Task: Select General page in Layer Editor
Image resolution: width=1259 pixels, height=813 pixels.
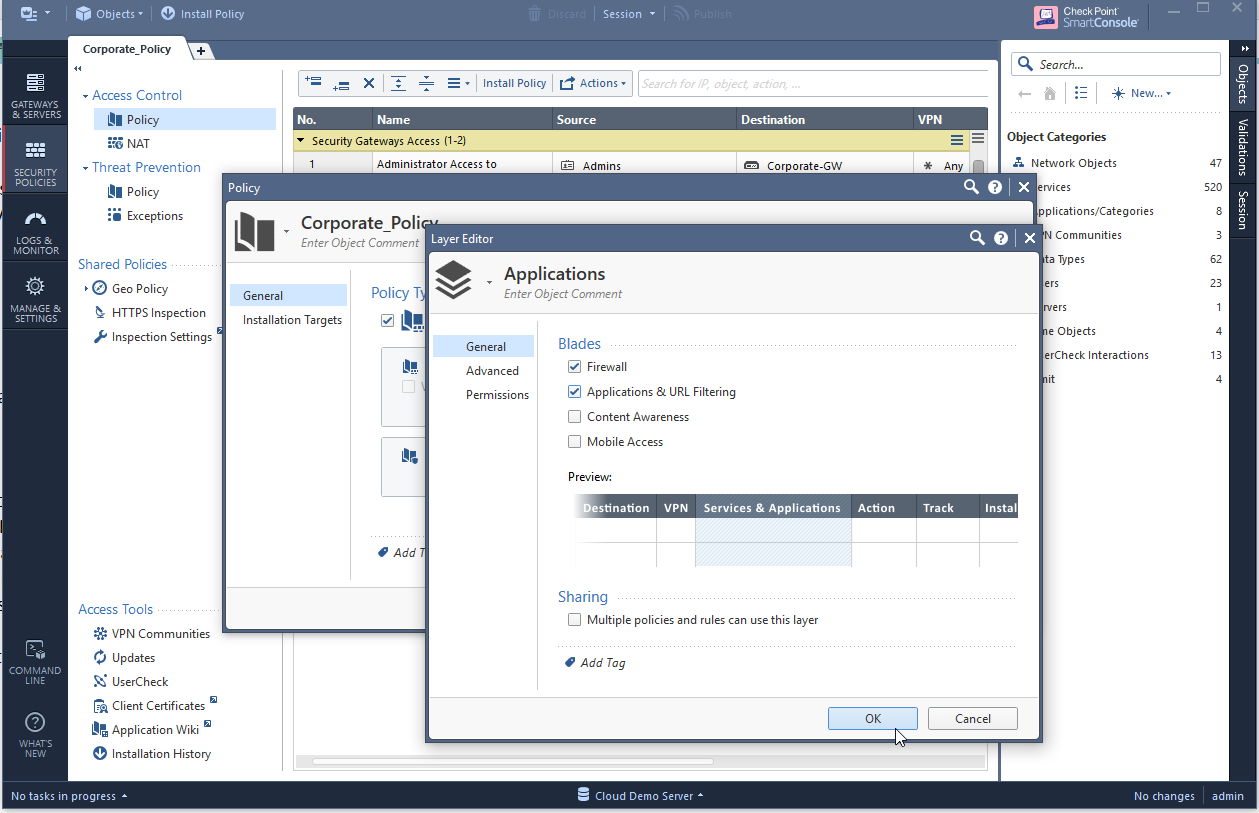Action: pyautogui.click(x=486, y=347)
